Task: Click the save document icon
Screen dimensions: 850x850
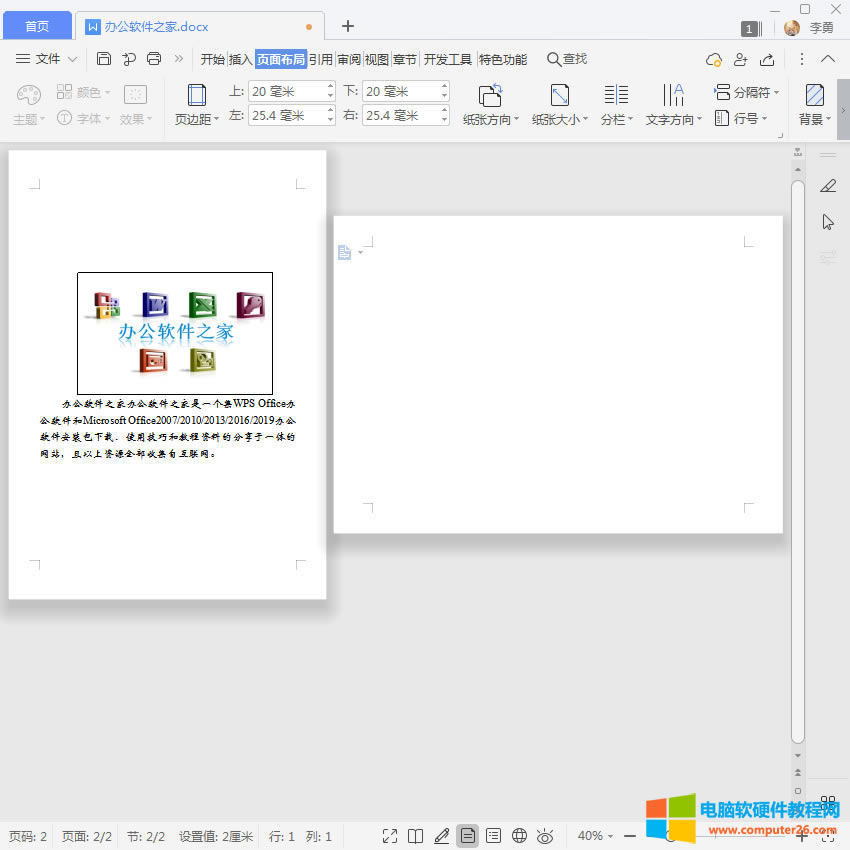Action: click(104, 59)
